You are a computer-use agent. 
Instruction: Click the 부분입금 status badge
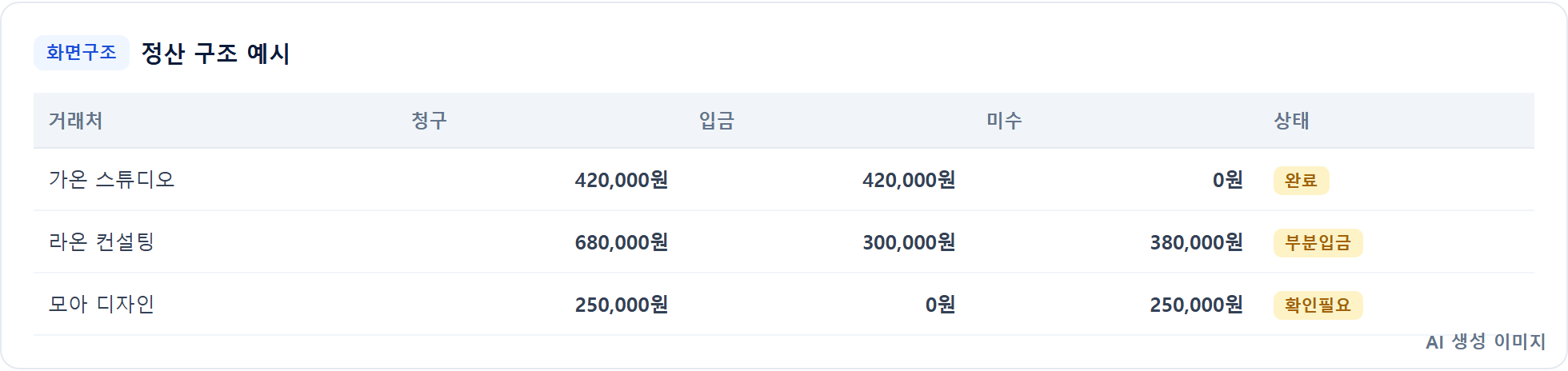coord(1318,243)
